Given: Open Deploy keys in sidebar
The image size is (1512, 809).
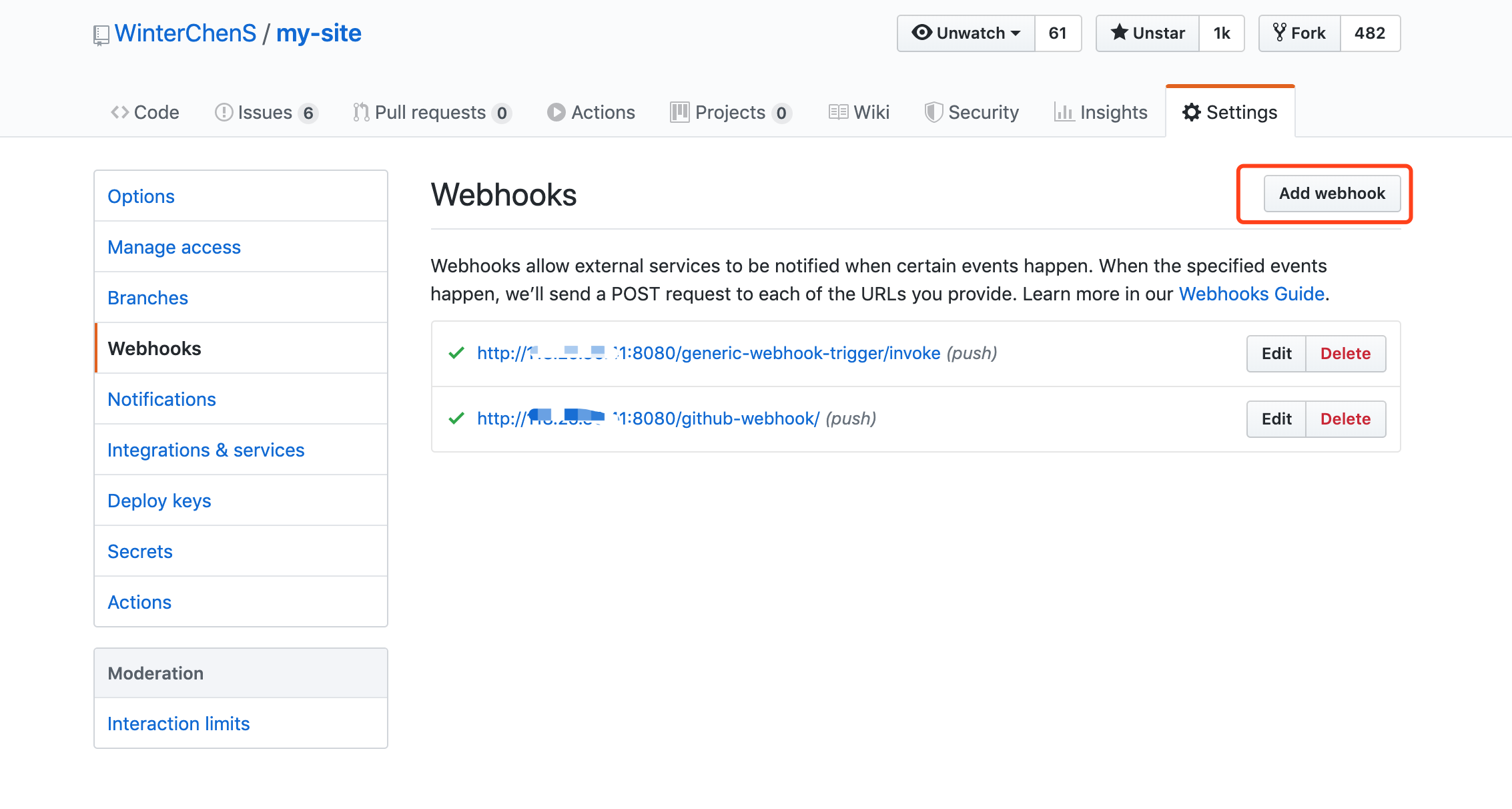Looking at the screenshot, I should tap(159, 501).
